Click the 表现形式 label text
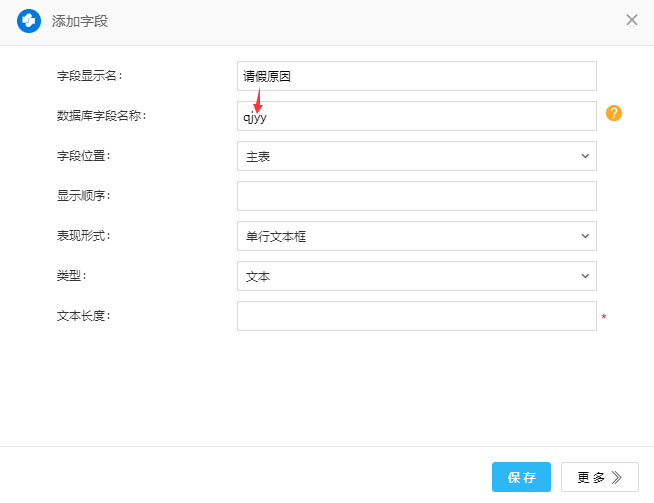The width and height of the screenshot is (654, 503). [83, 236]
